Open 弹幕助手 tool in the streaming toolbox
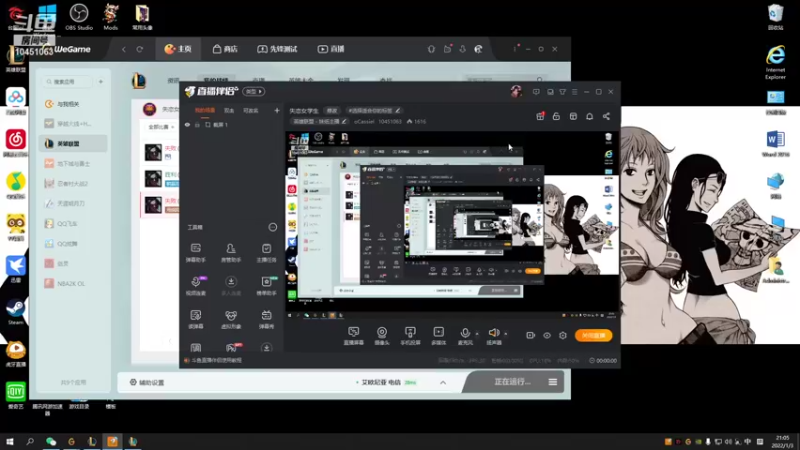Screen dimensions: 800x450 coord(195,253)
